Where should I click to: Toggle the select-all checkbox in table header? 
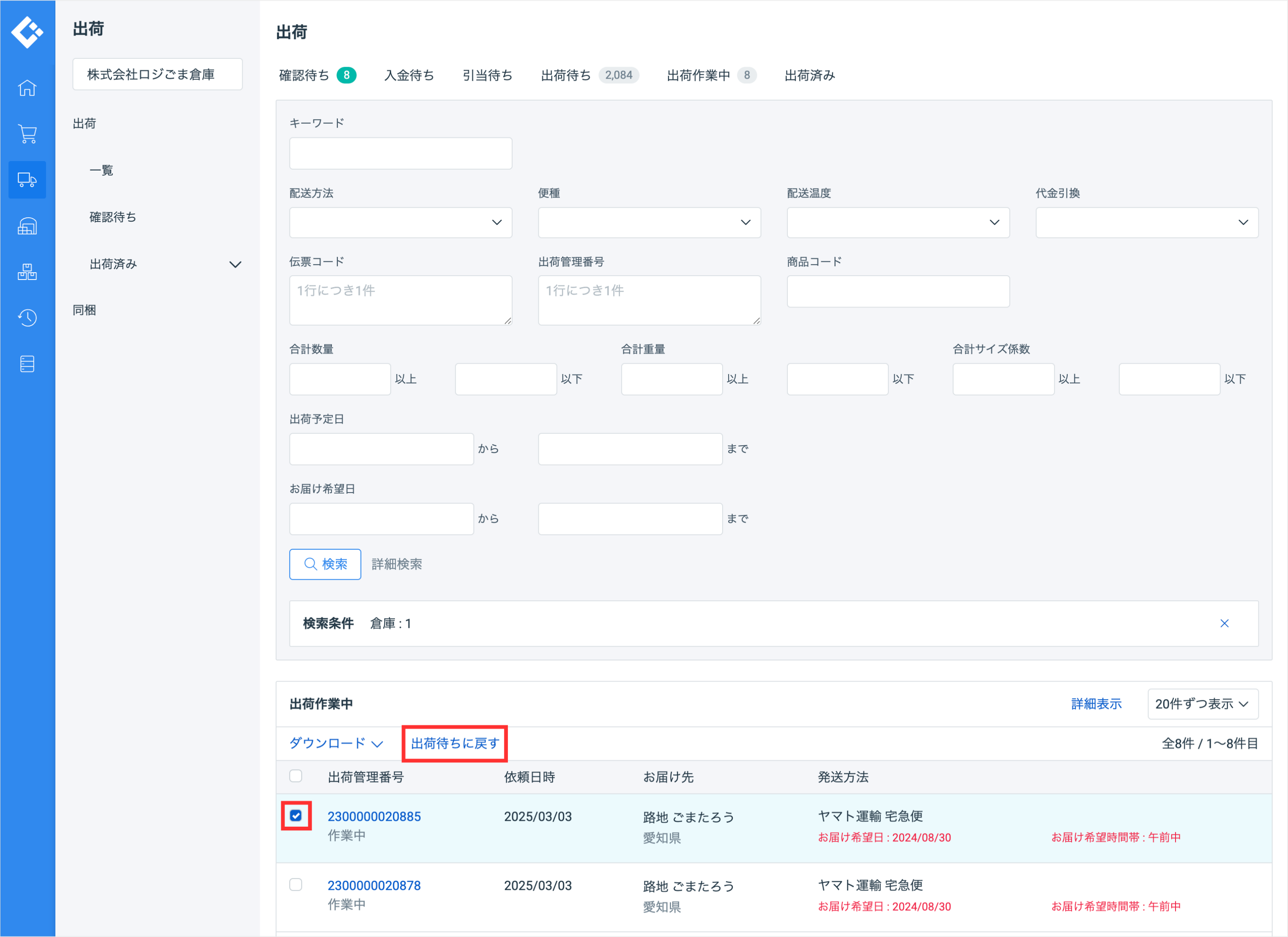coord(296,776)
